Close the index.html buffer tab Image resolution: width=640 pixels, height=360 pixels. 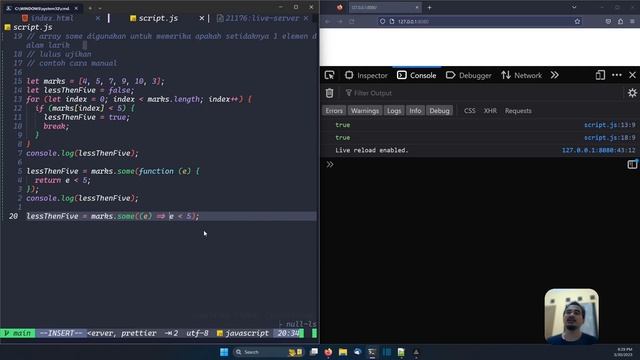pos(98,18)
